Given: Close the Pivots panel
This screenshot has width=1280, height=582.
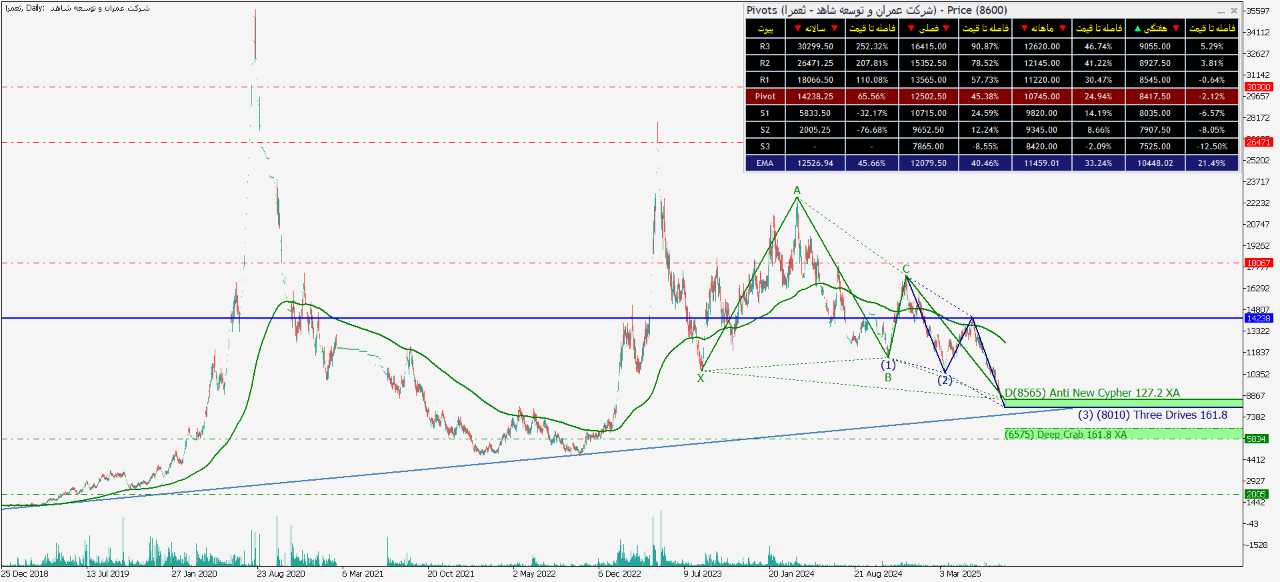Looking at the screenshot, I should [1233, 10].
